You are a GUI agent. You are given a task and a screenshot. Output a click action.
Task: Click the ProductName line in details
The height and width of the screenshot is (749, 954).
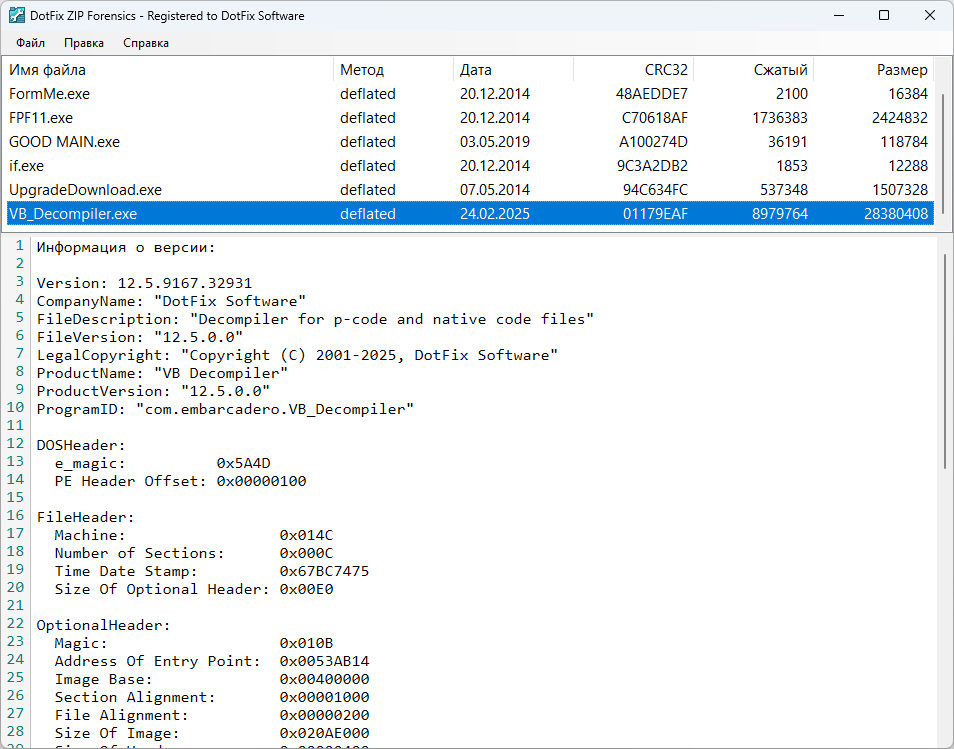tap(162, 373)
